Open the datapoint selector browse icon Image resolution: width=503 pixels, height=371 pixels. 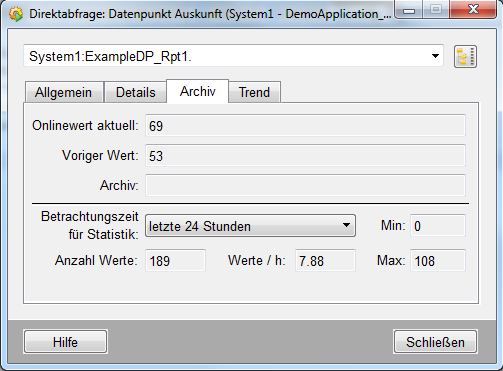465,57
